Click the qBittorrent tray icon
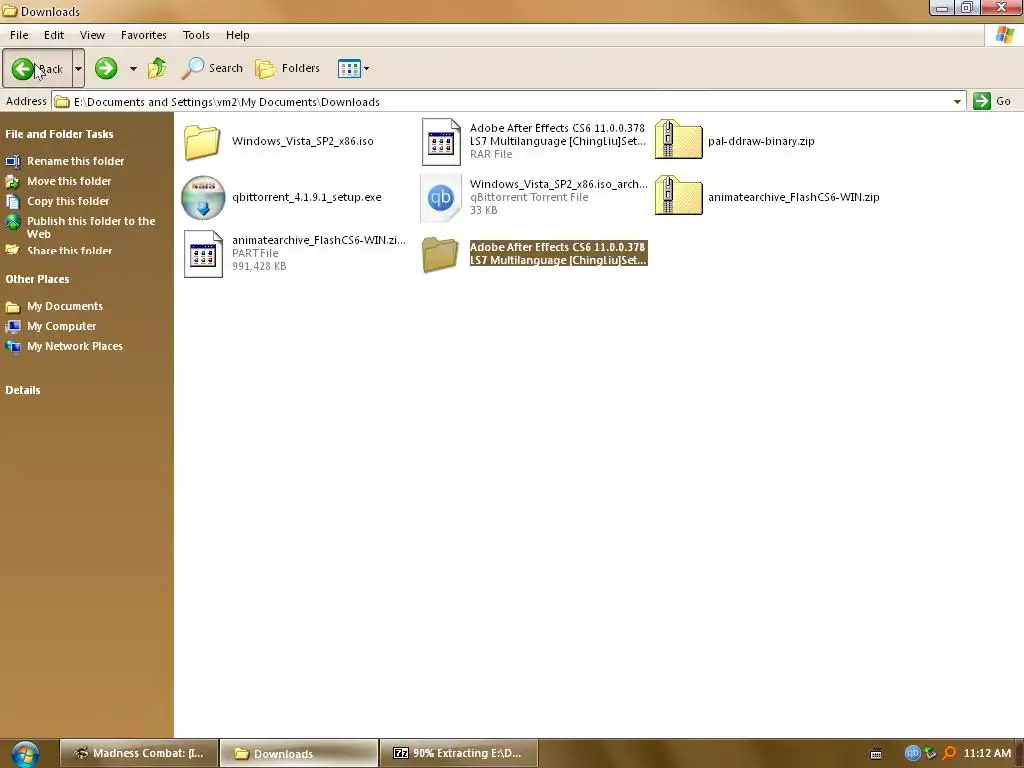This screenshot has height=768, width=1024. [912, 754]
